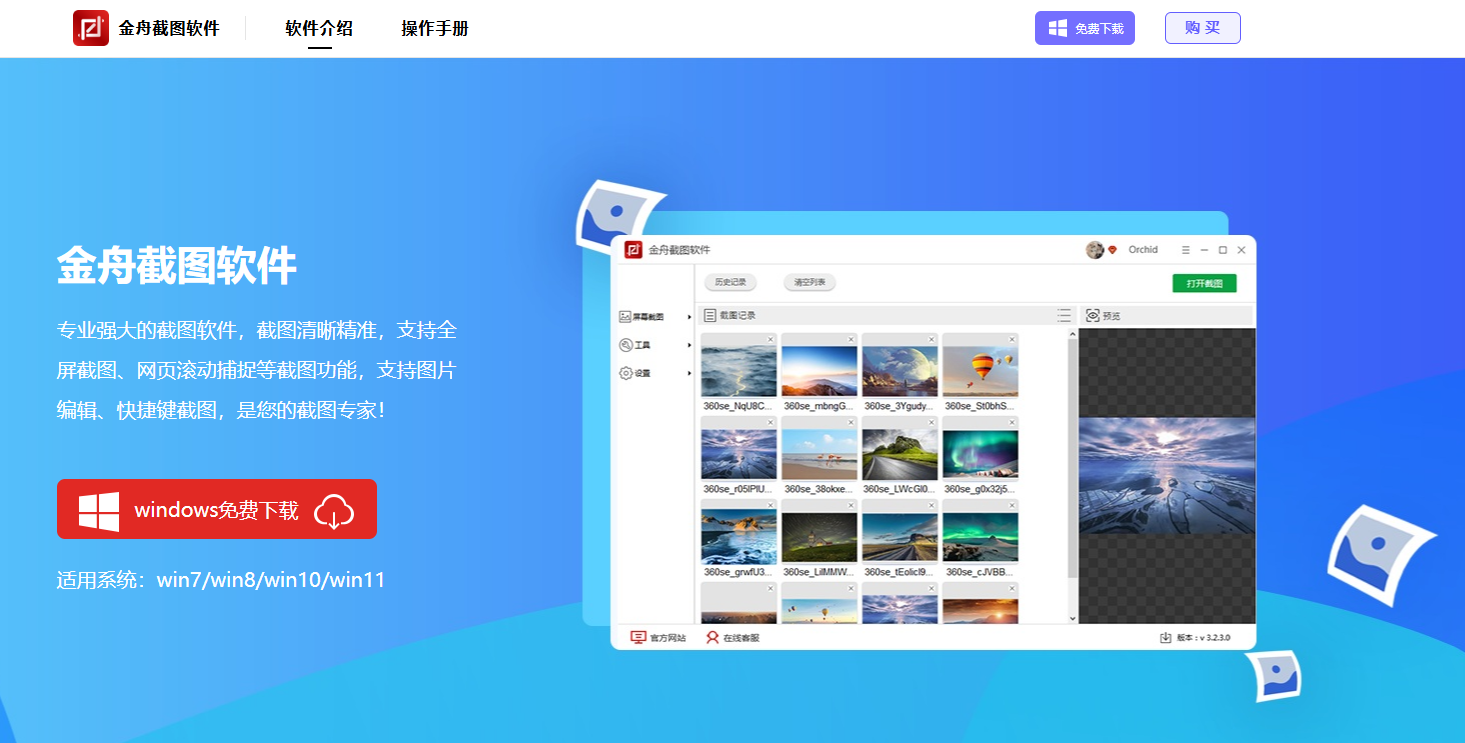Click the 金舟截图软件 red logo icon in header
The height and width of the screenshot is (743, 1465).
(x=91, y=28)
